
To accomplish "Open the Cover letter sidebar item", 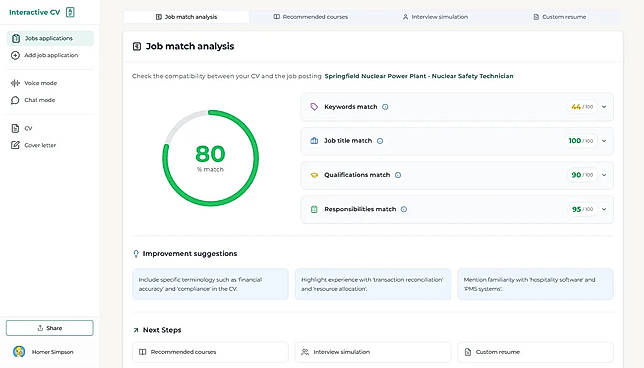I will pyautogui.click(x=50, y=145).
